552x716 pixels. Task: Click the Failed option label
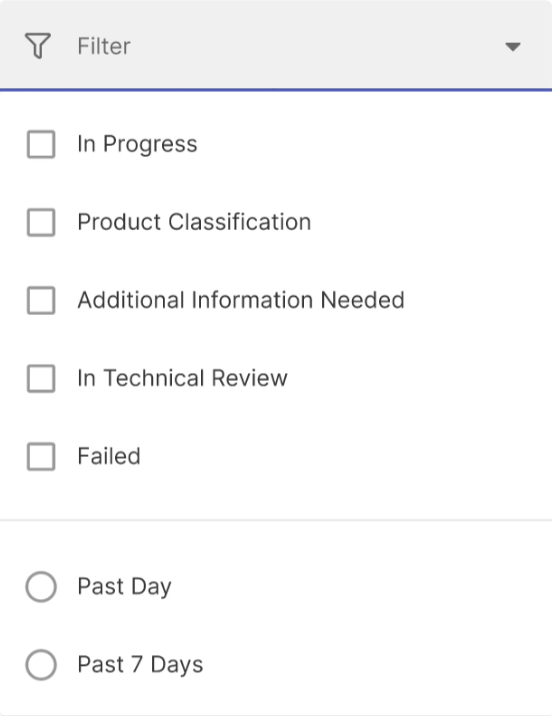[109, 456]
